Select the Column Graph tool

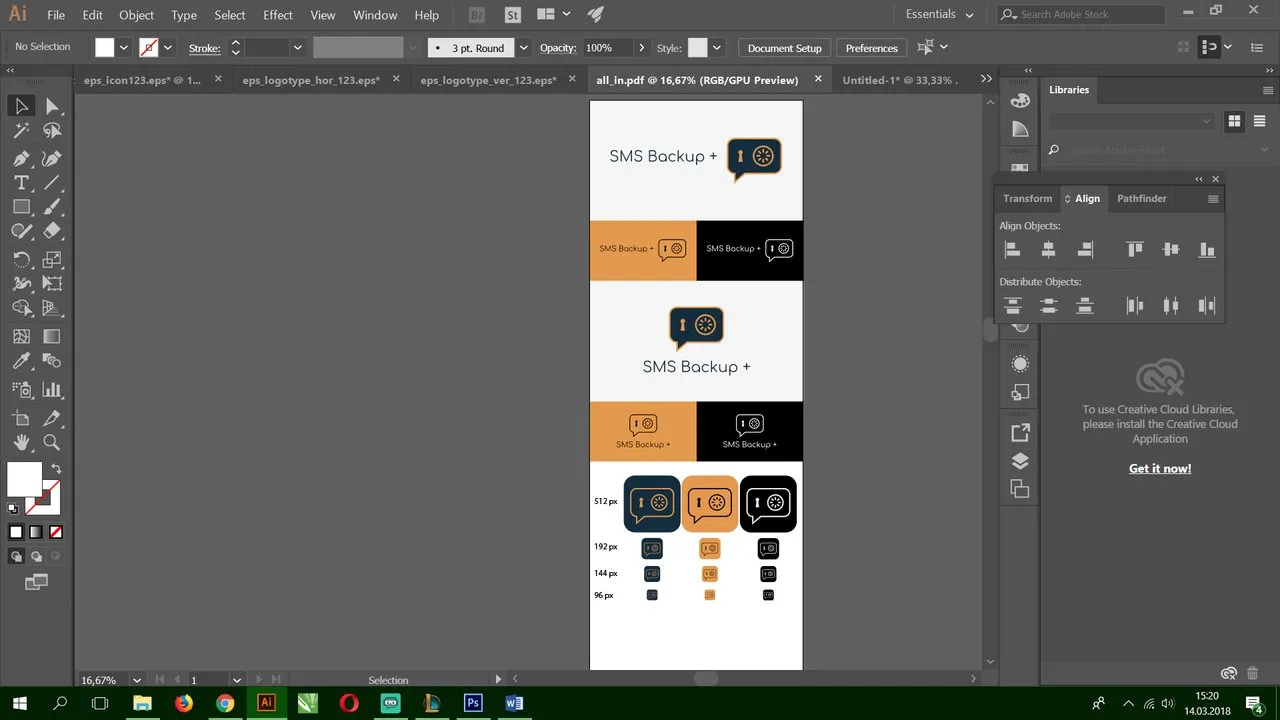pos(52,390)
